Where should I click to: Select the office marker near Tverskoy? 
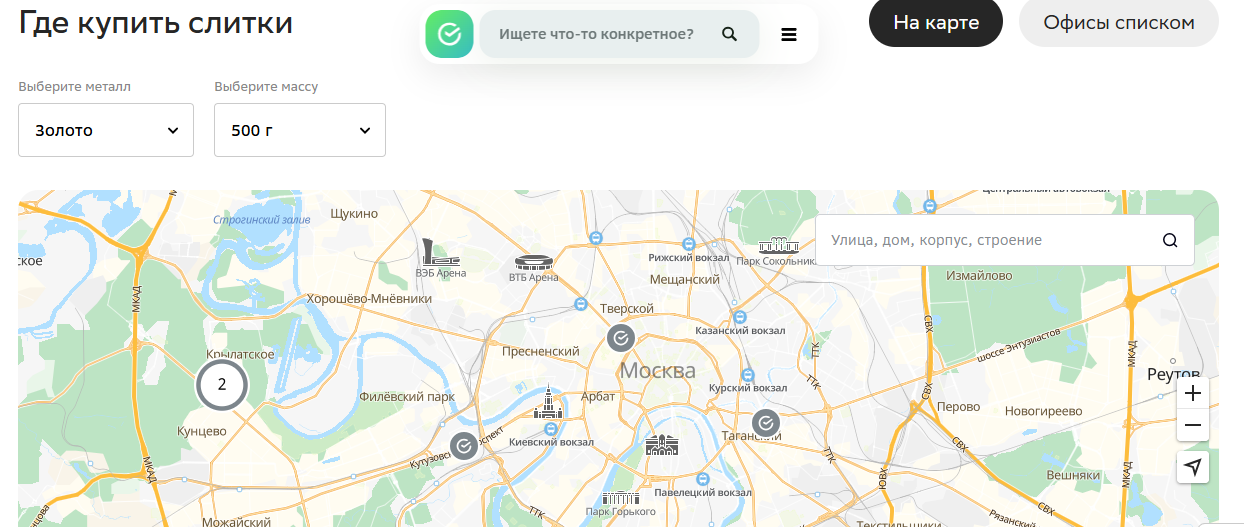click(621, 338)
